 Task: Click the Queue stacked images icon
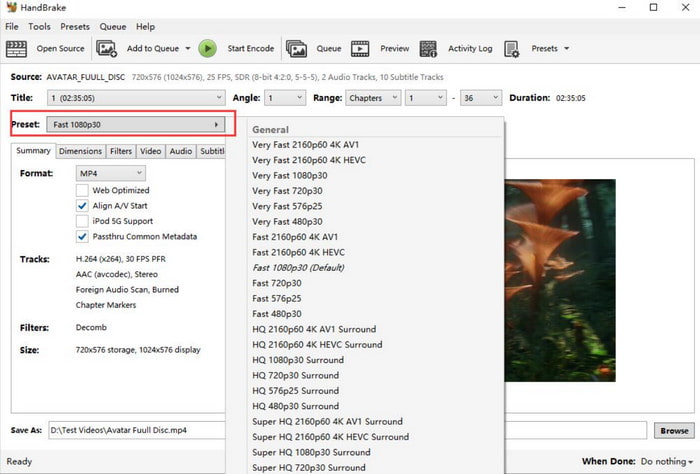(296, 49)
